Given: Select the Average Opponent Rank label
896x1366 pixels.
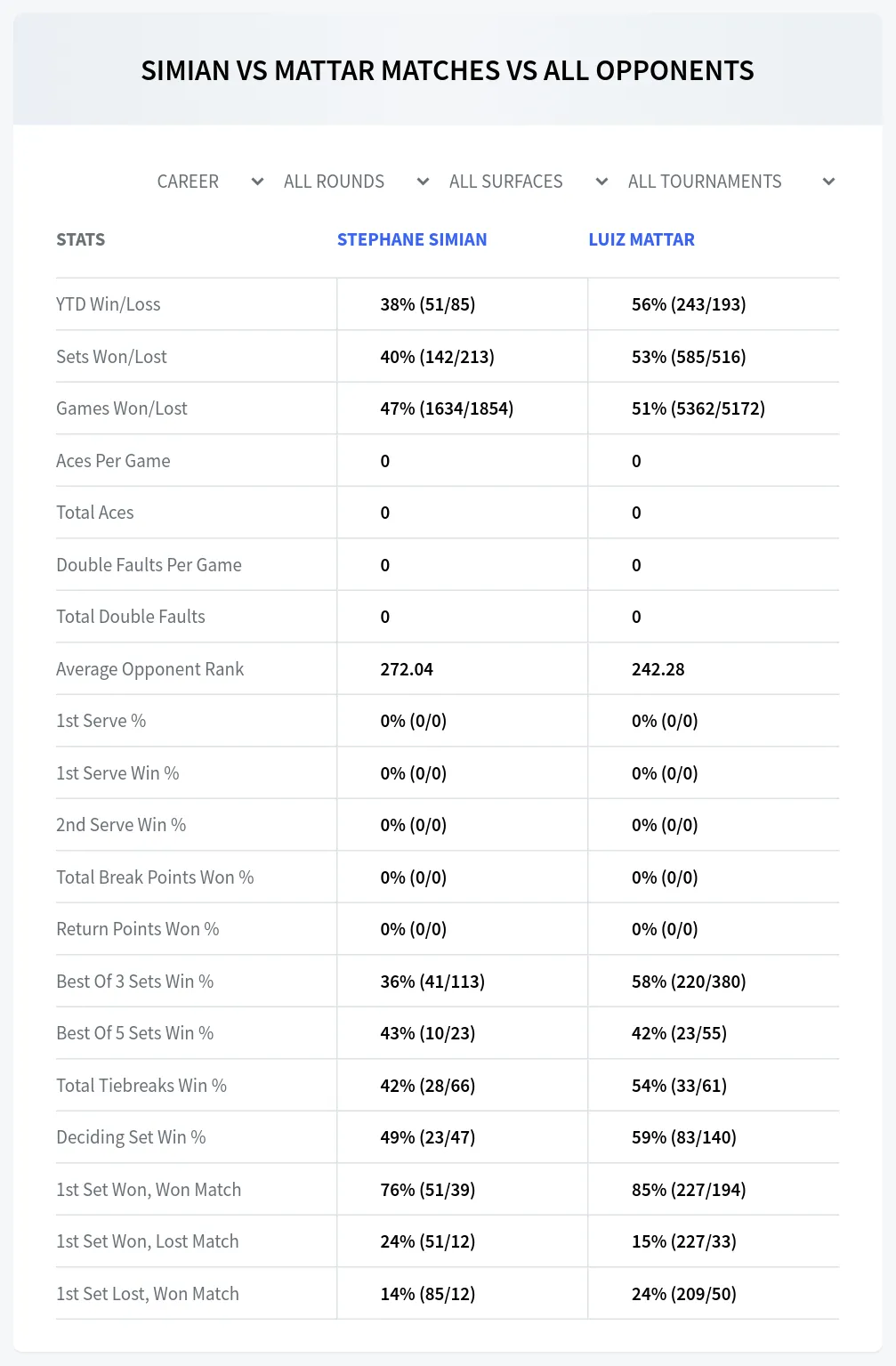Looking at the screenshot, I should click(x=149, y=669).
